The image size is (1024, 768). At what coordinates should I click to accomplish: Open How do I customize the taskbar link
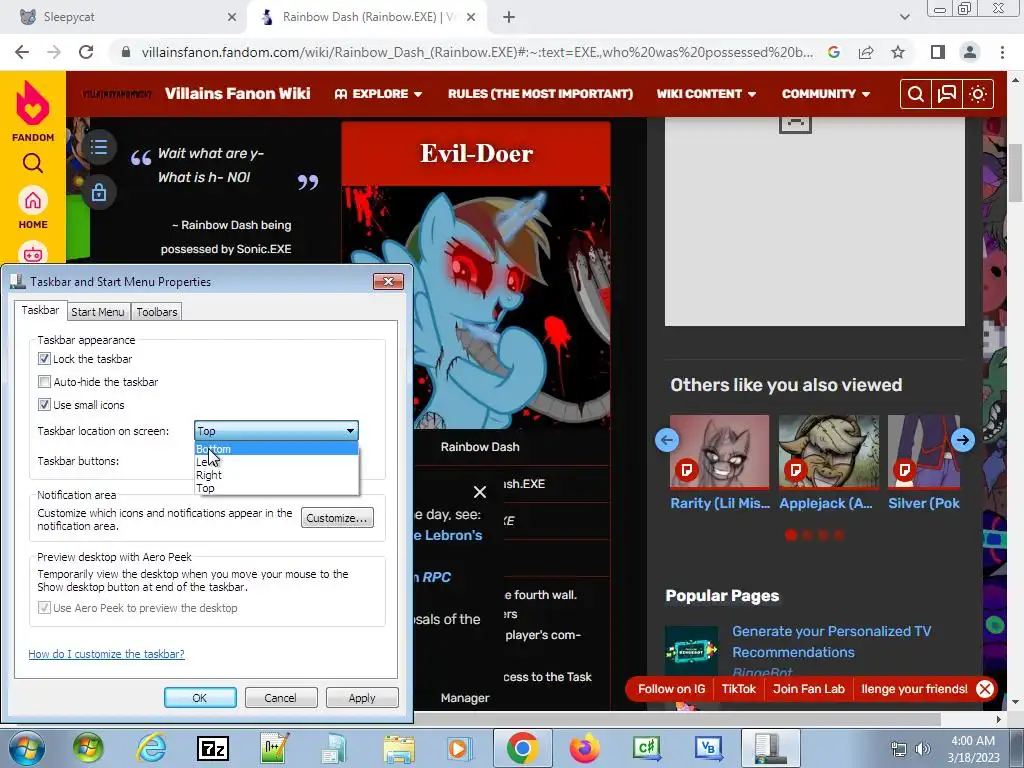click(x=106, y=654)
